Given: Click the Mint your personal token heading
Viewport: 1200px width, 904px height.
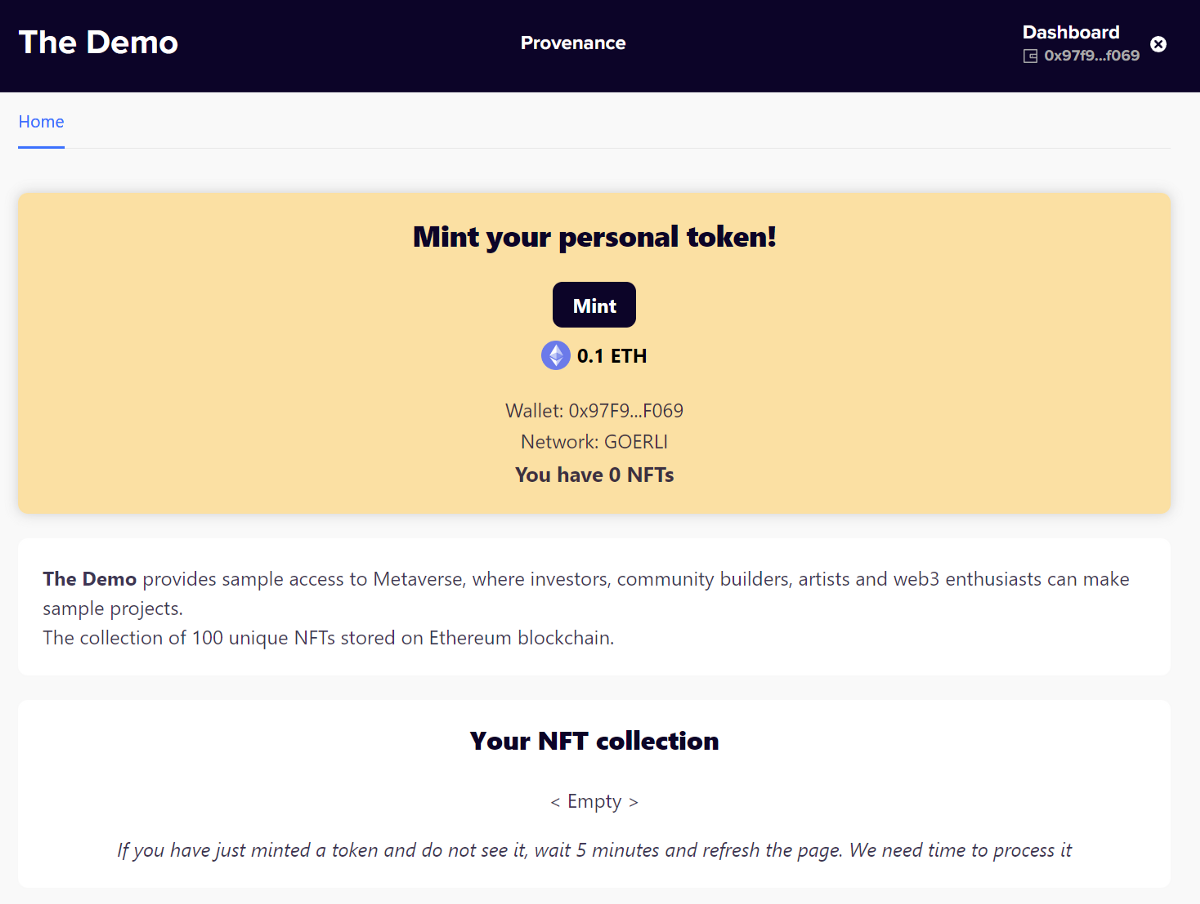Looking at the screenshot, I should pos(594,237).
